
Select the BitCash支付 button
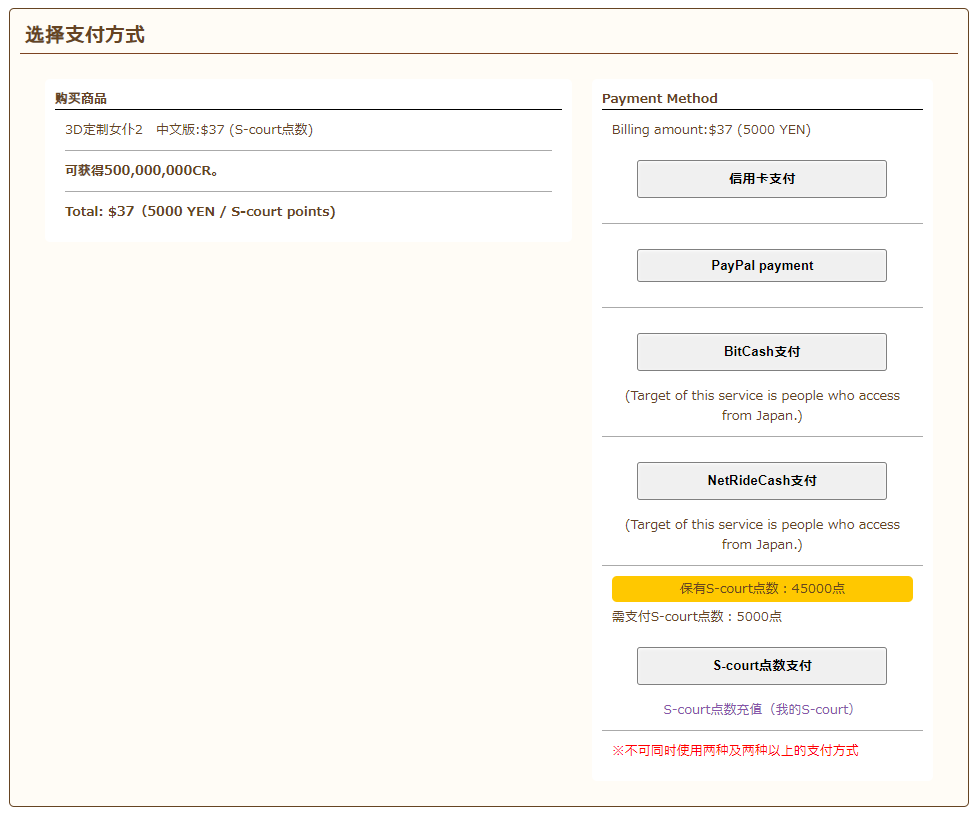(x=761, y=352)
